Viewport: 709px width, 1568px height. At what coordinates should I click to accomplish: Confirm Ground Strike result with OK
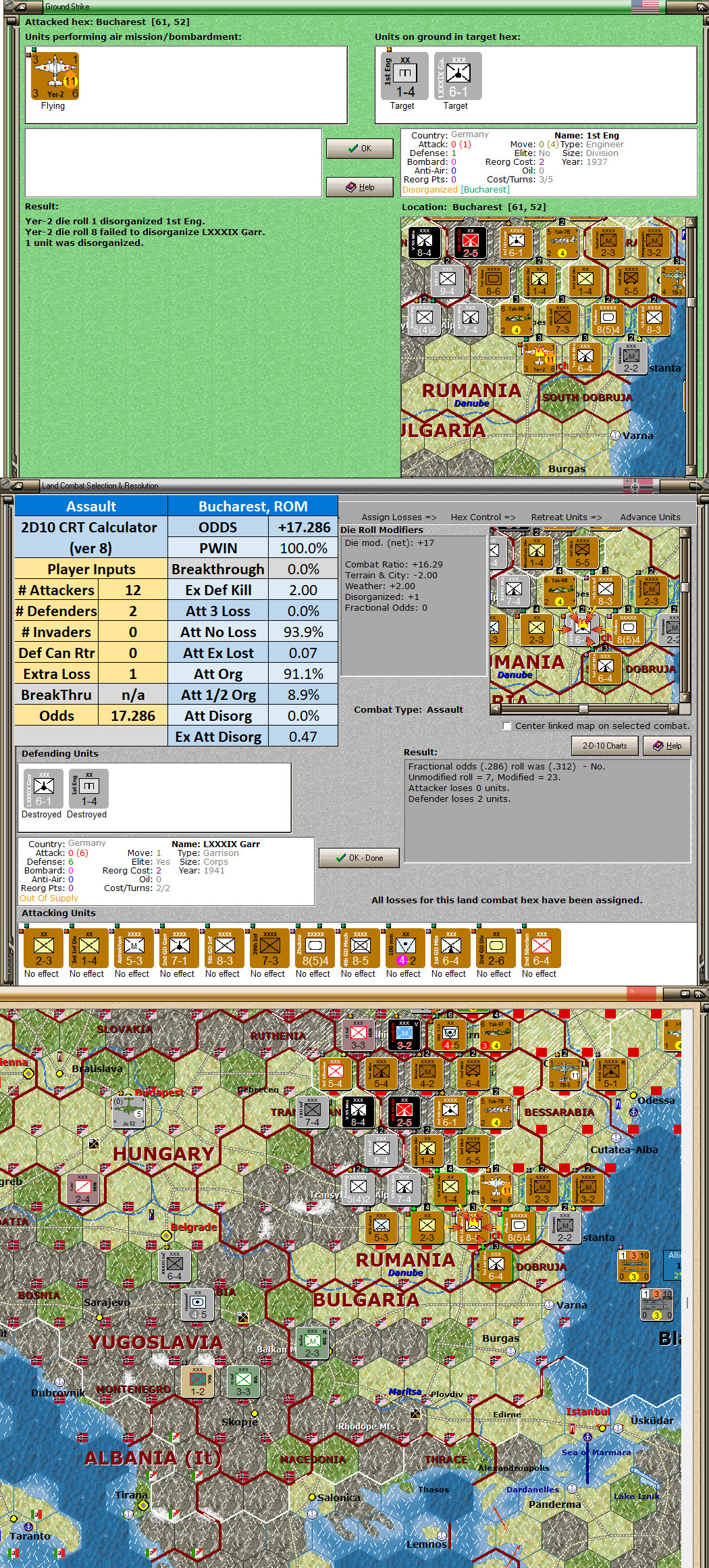(x=359, y=149)
